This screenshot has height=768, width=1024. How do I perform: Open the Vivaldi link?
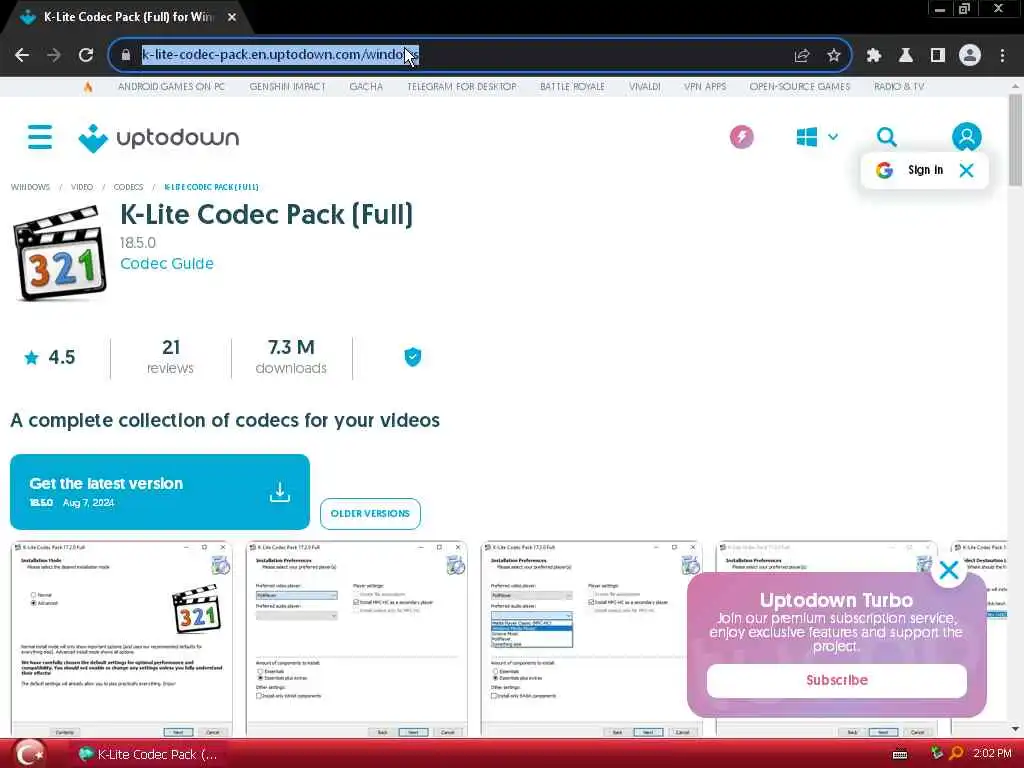click(645, 86)
